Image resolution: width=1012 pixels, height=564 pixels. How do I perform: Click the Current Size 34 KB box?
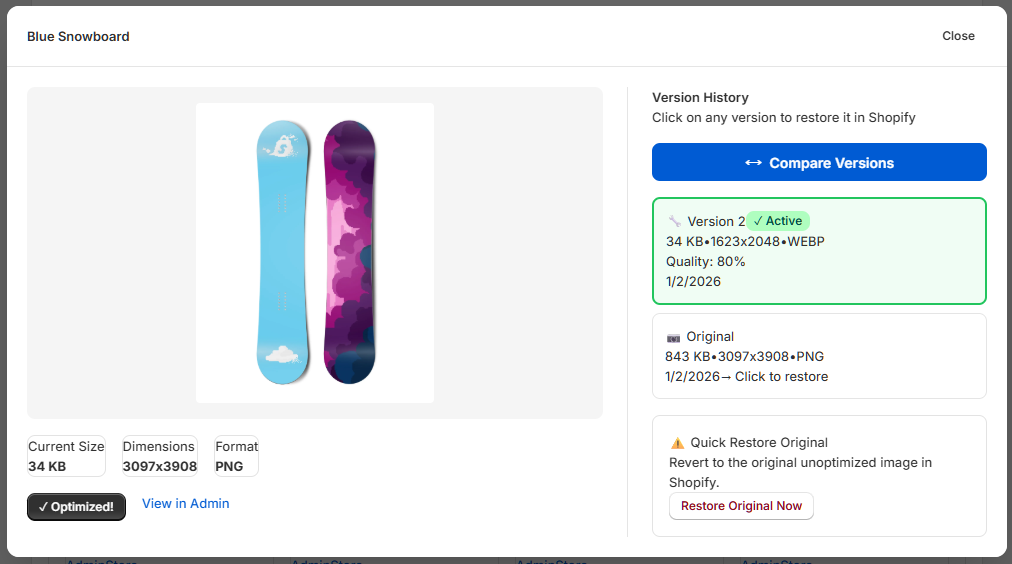pyautogui.click(x=66, y=456)
